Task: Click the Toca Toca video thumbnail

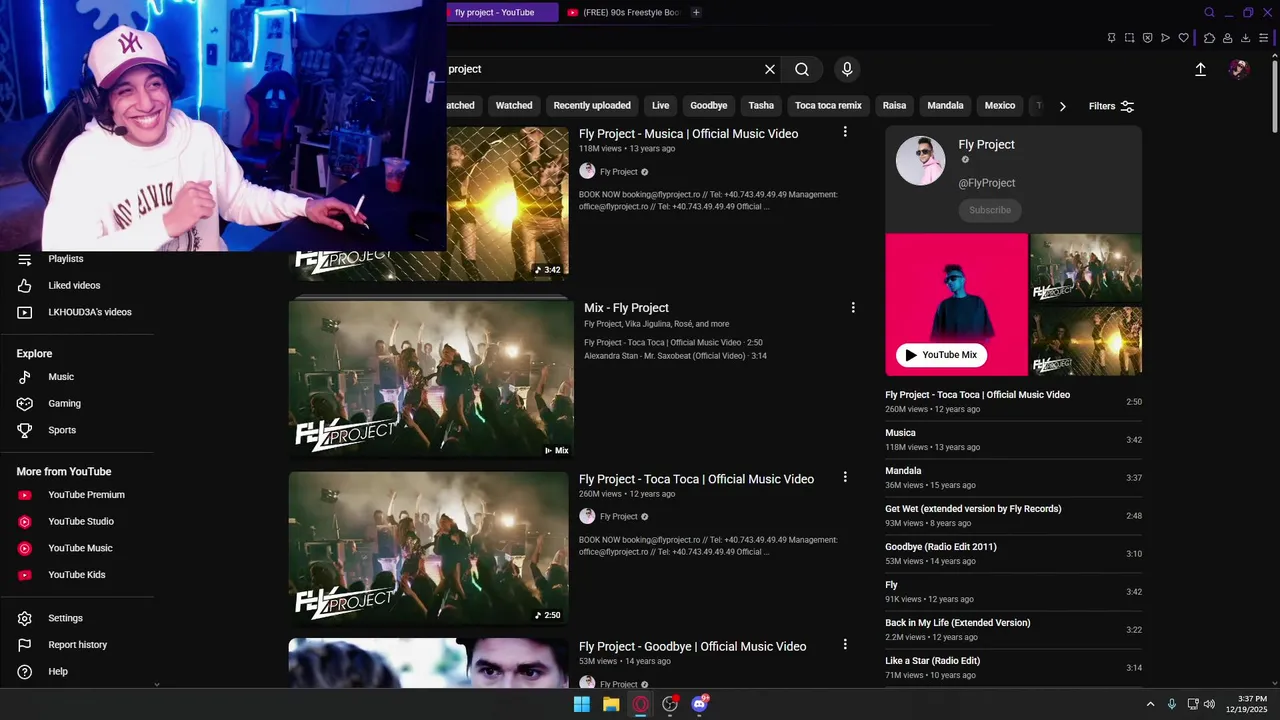Action: pyautogui.click(x=429, y=549)
